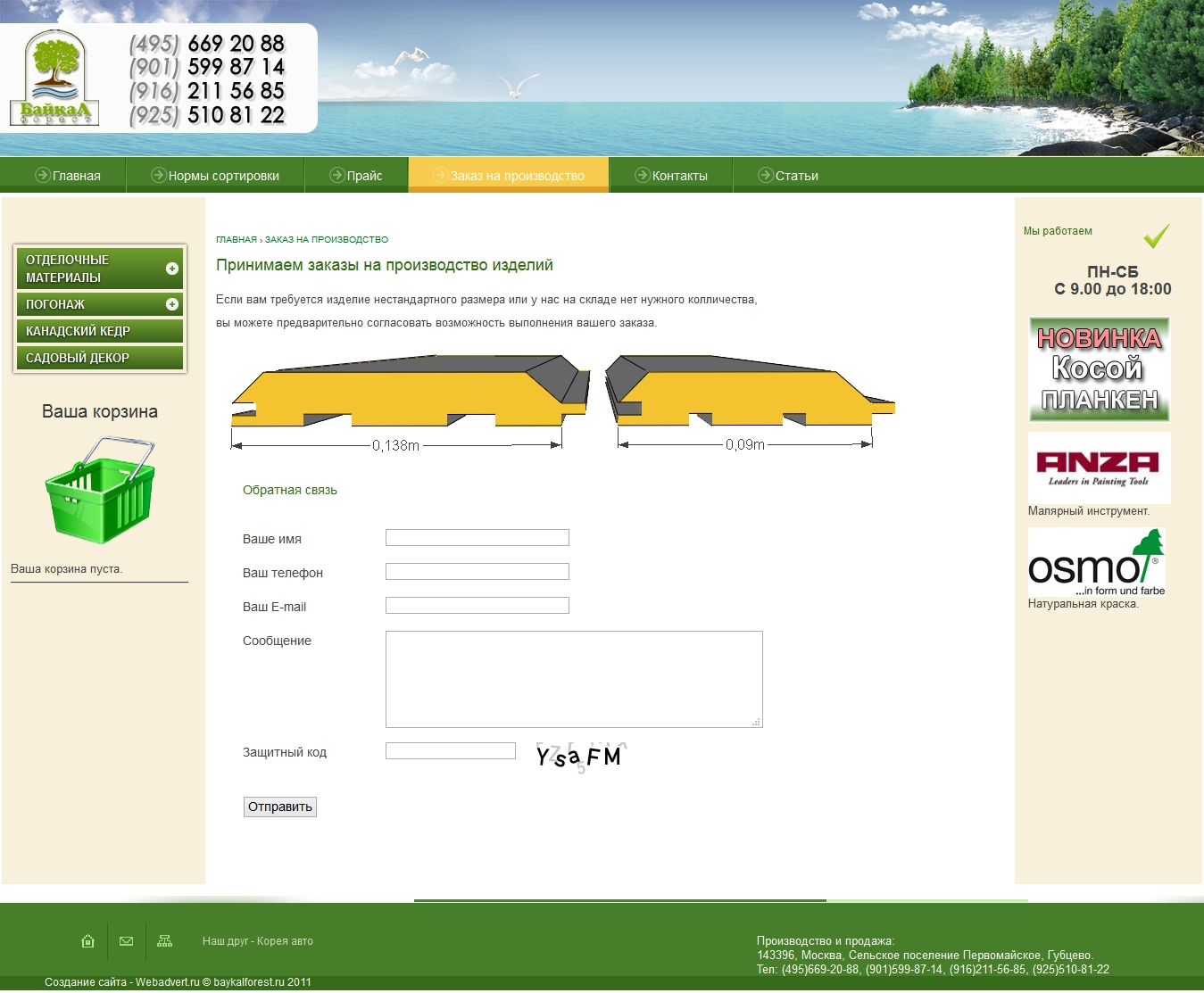Click the Ваше имя input field
Viewport: 1204px width, 993px height.
[477, 538]
